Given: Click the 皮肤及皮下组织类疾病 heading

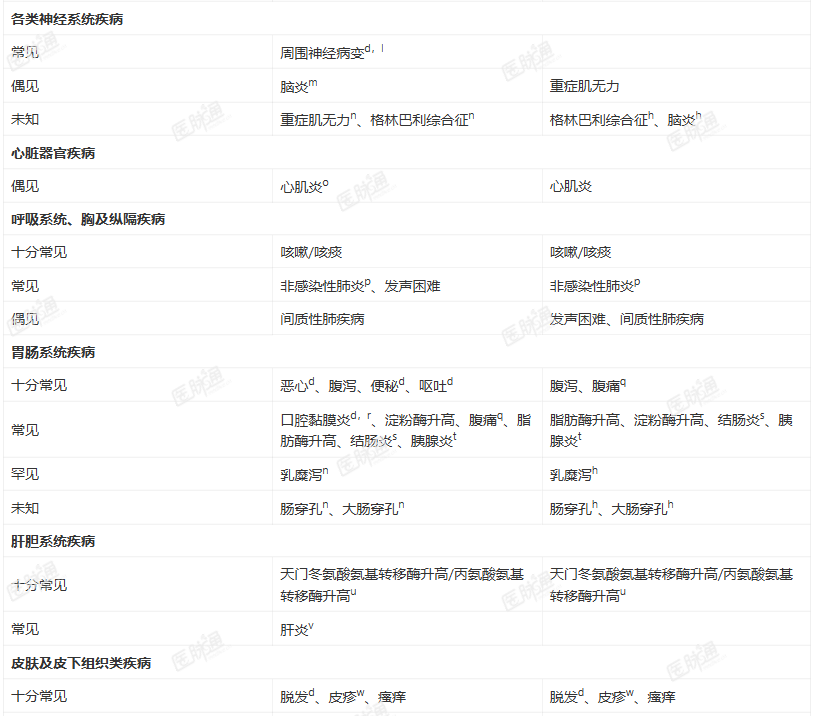Looking at the screenshot, I should [81, 663].
